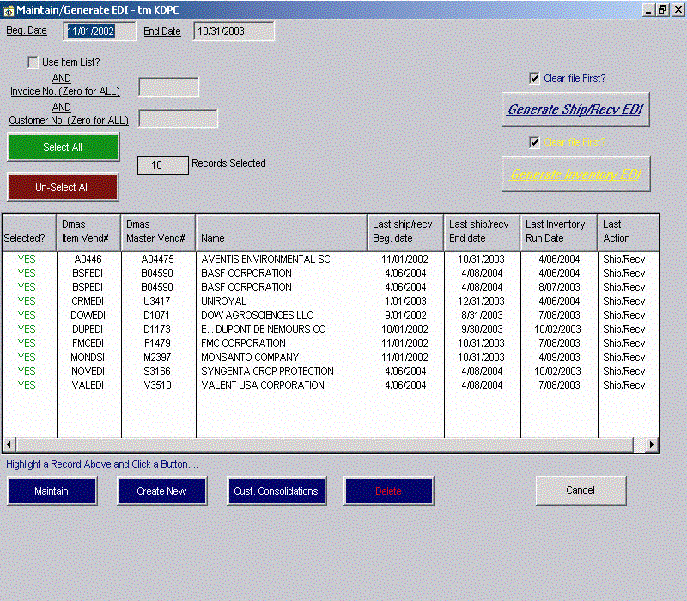Click vendor code DOWEDI

click(88, 315)
